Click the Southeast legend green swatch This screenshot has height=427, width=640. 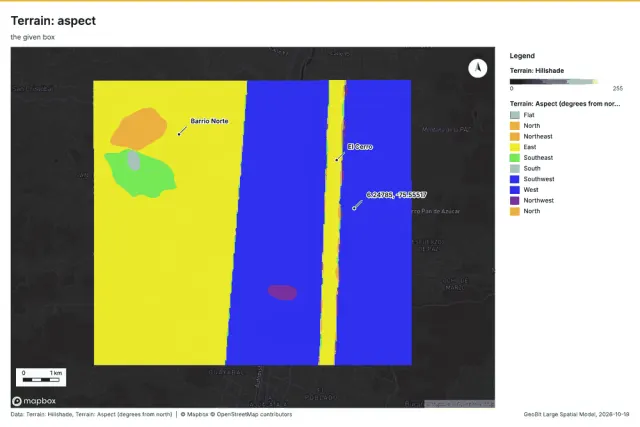515,158
